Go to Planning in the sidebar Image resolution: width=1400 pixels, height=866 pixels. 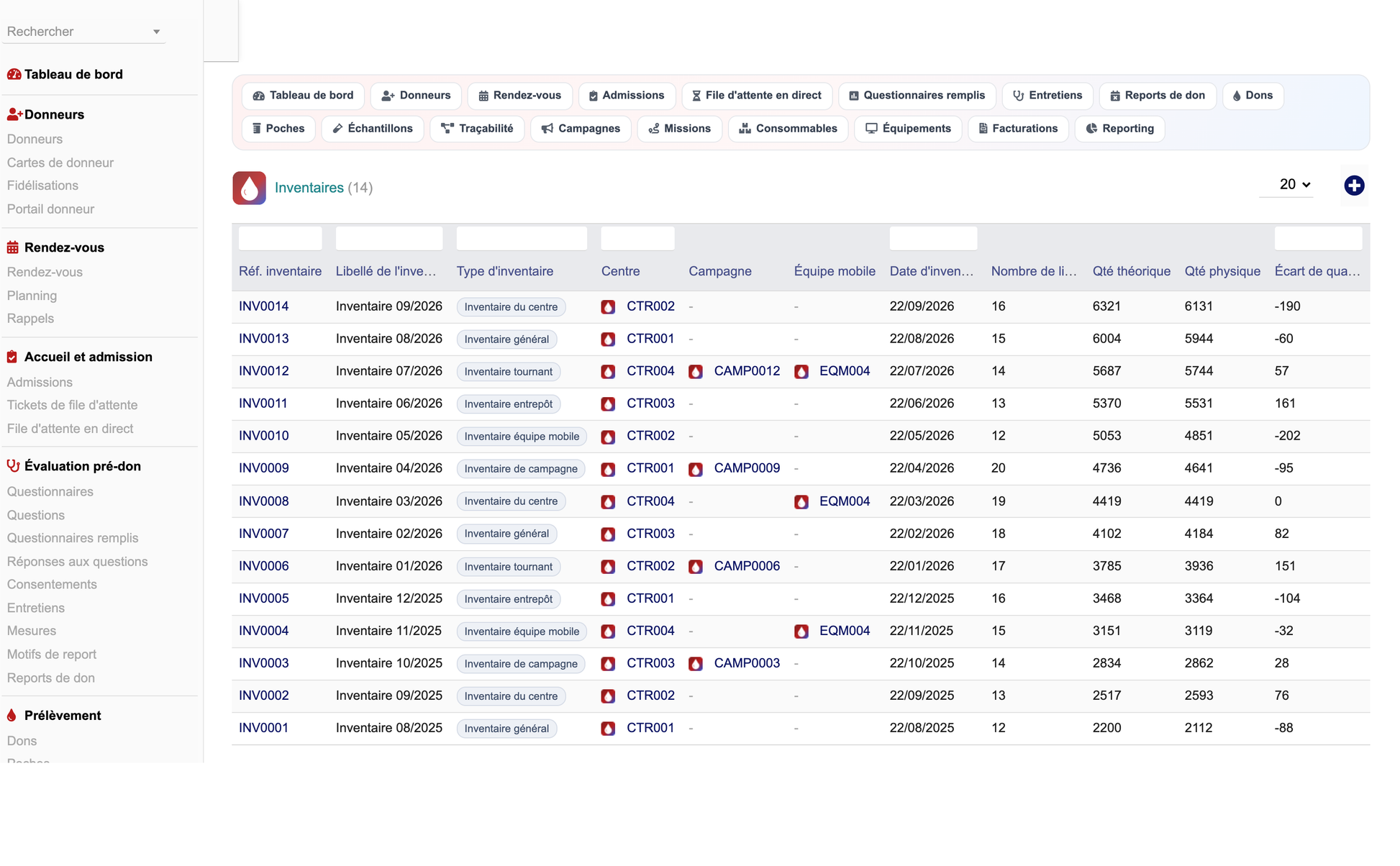pos(32,296)
